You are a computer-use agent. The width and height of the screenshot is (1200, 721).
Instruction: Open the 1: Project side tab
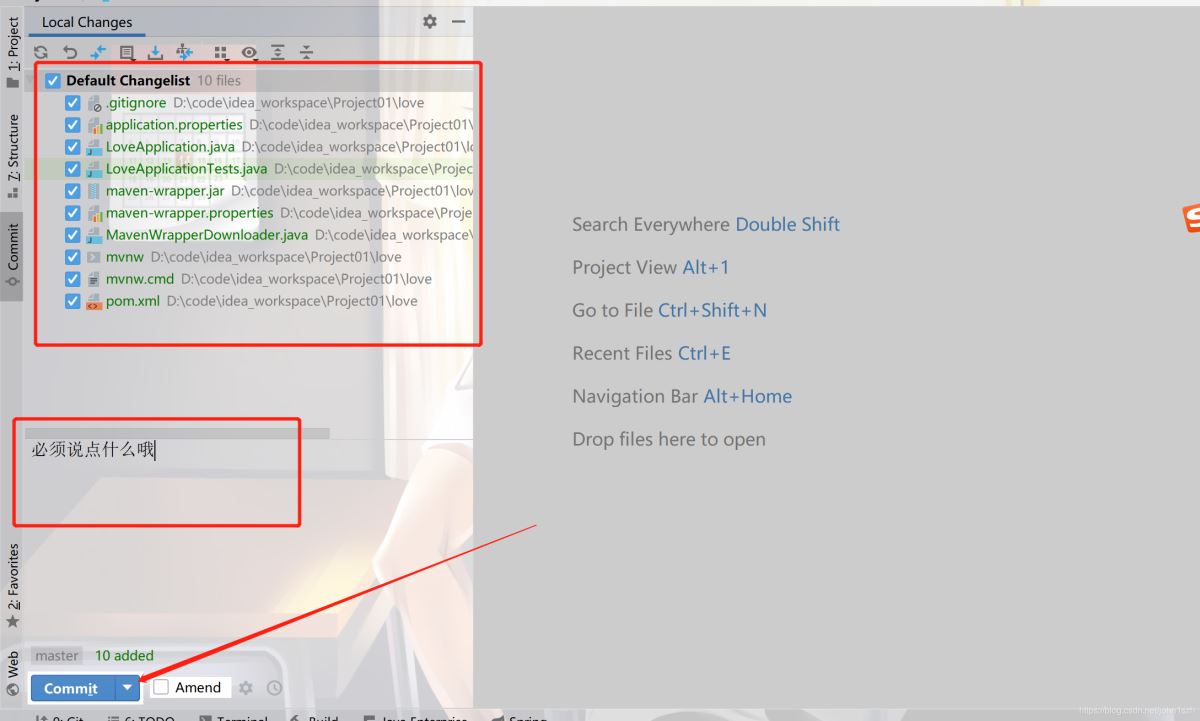point(12,52)
